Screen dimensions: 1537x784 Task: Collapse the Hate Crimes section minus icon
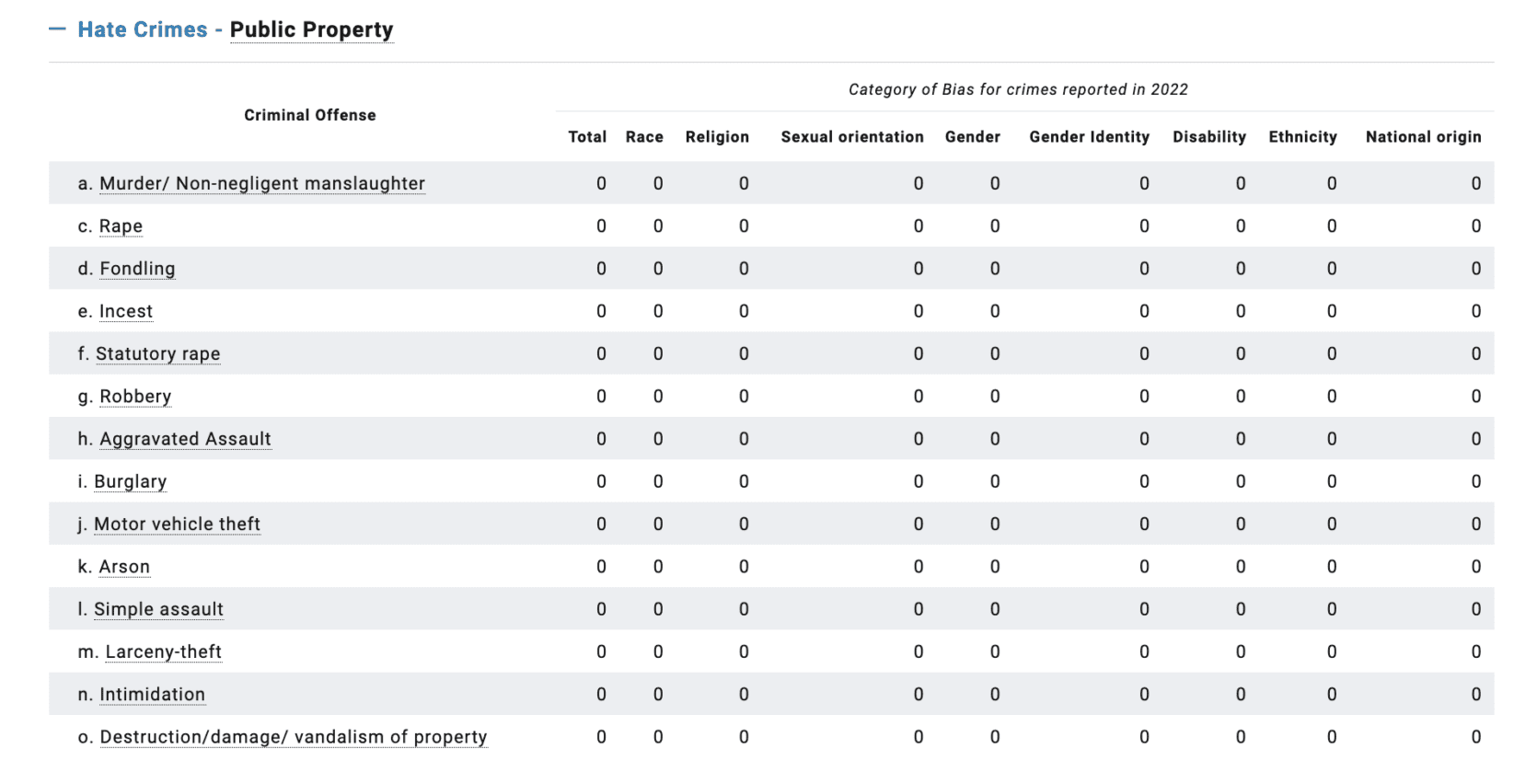pos(57,29)
